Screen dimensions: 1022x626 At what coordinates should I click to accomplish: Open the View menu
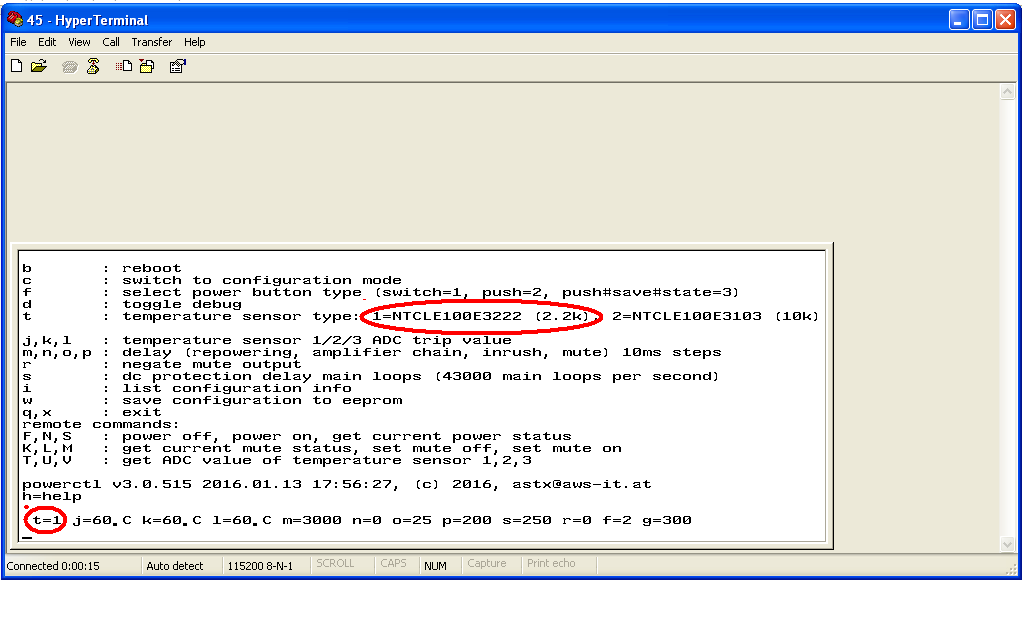pyautogui.click(x=79, y=42)
